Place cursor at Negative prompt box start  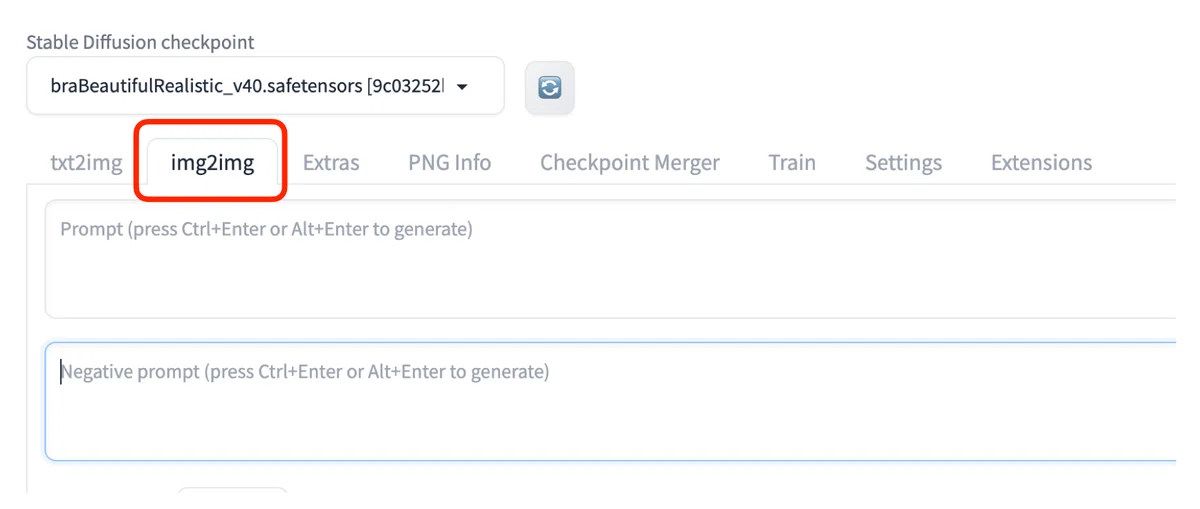point(61,372)
